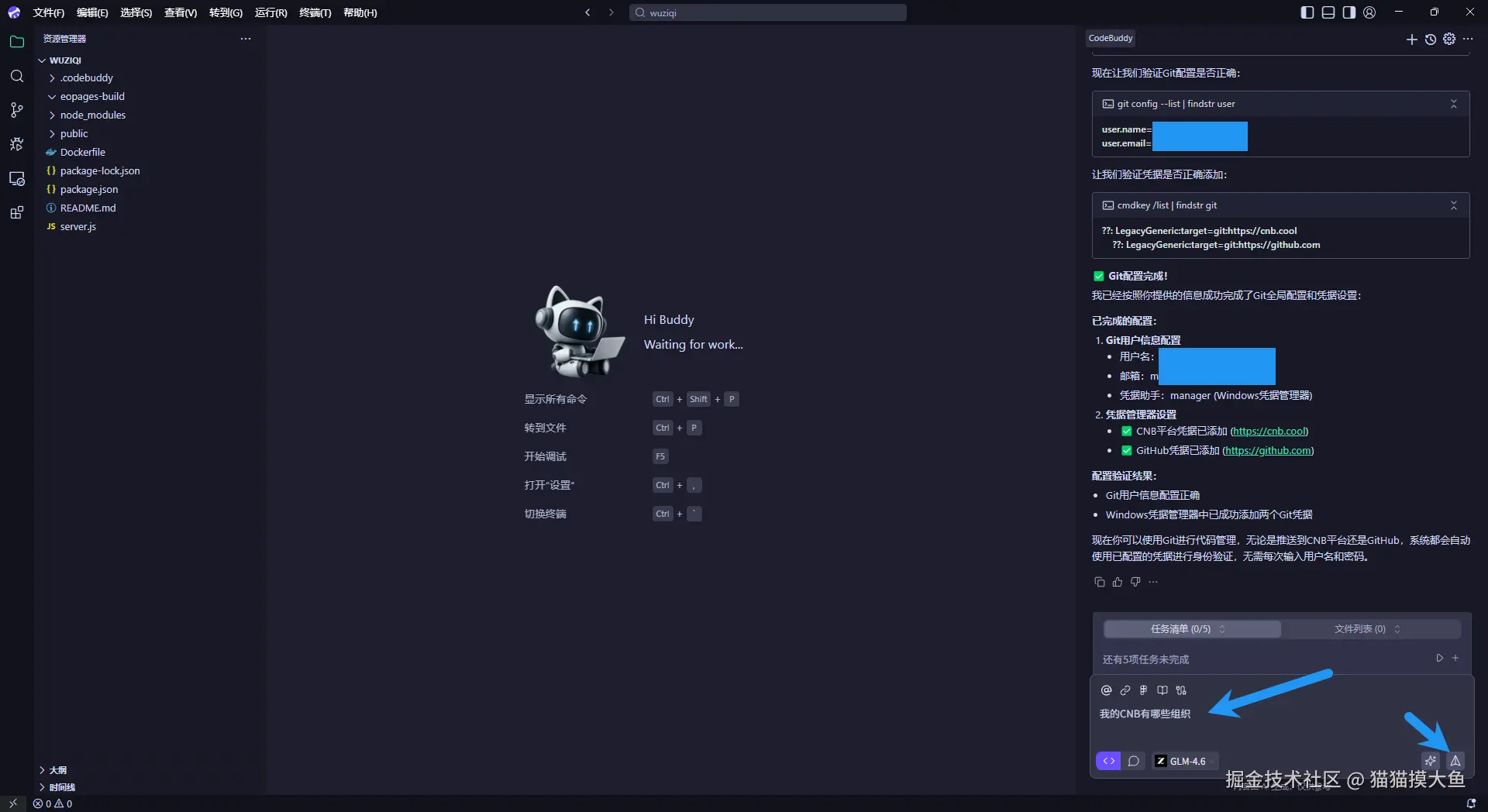
Task: Toggle the secondary sidebar layout icon
Action: pos(1349,12)
